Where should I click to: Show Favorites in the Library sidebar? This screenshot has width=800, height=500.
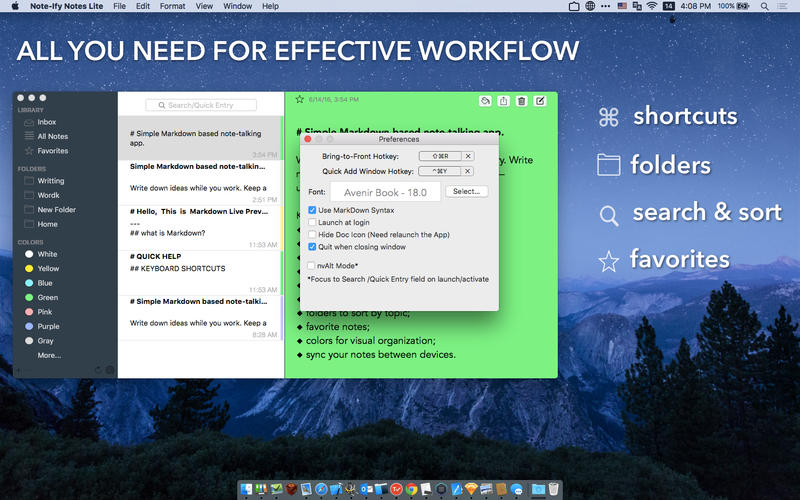52,151
